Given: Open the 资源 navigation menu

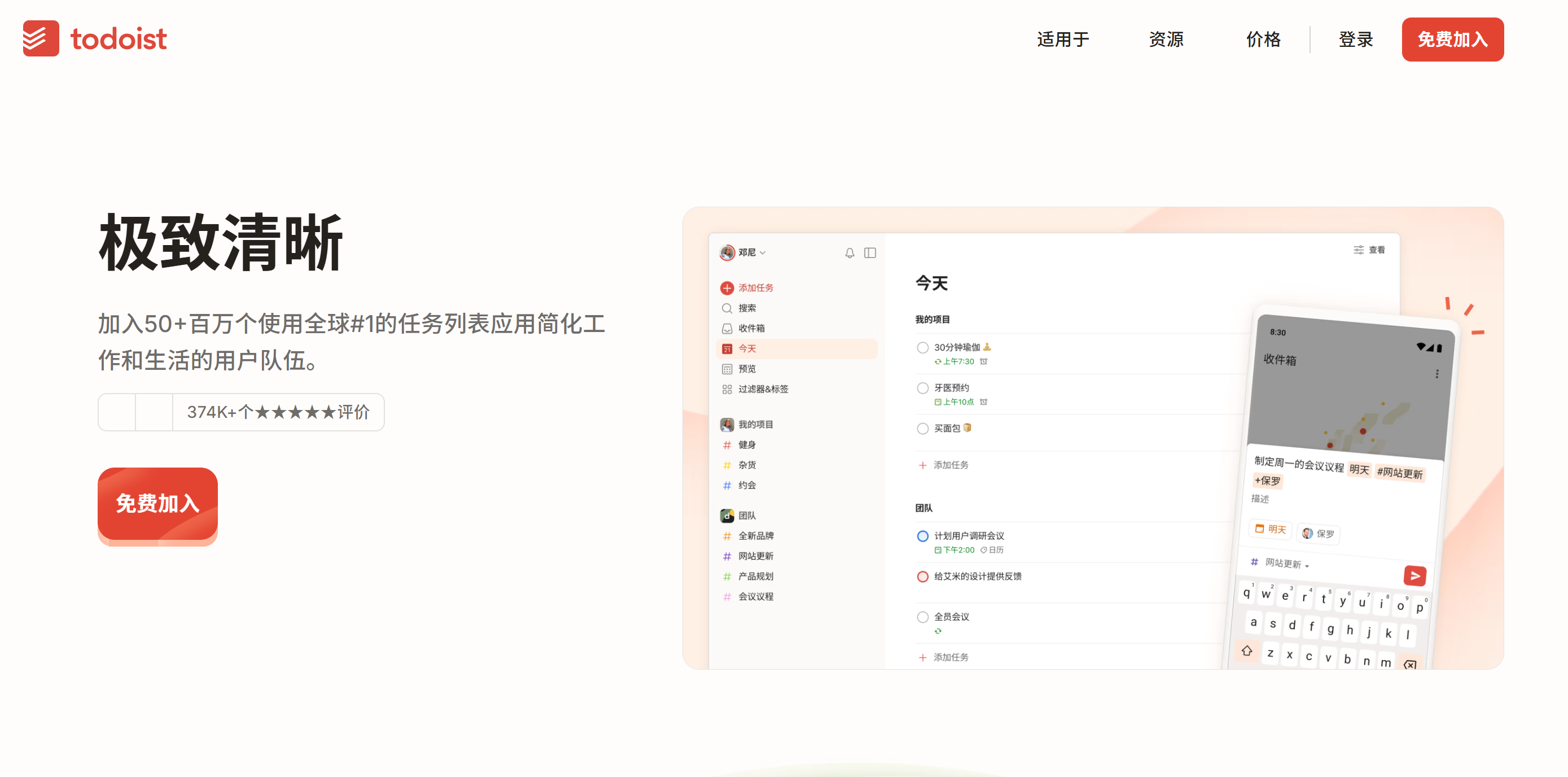Looking at the screenshot, I should point(1166,39).
